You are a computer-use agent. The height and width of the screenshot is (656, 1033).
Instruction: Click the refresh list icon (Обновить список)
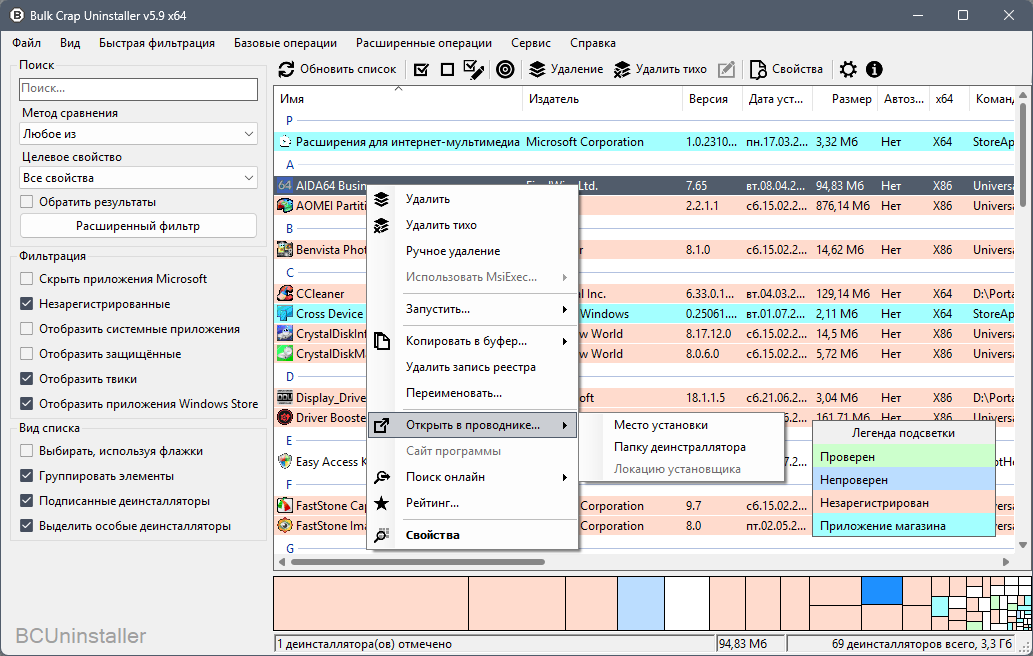tap(287, 69)
